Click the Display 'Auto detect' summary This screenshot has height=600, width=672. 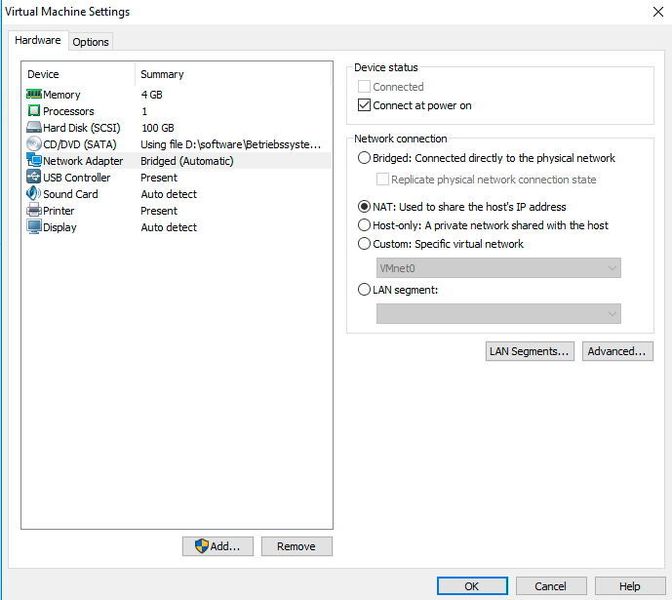(169, 228)
